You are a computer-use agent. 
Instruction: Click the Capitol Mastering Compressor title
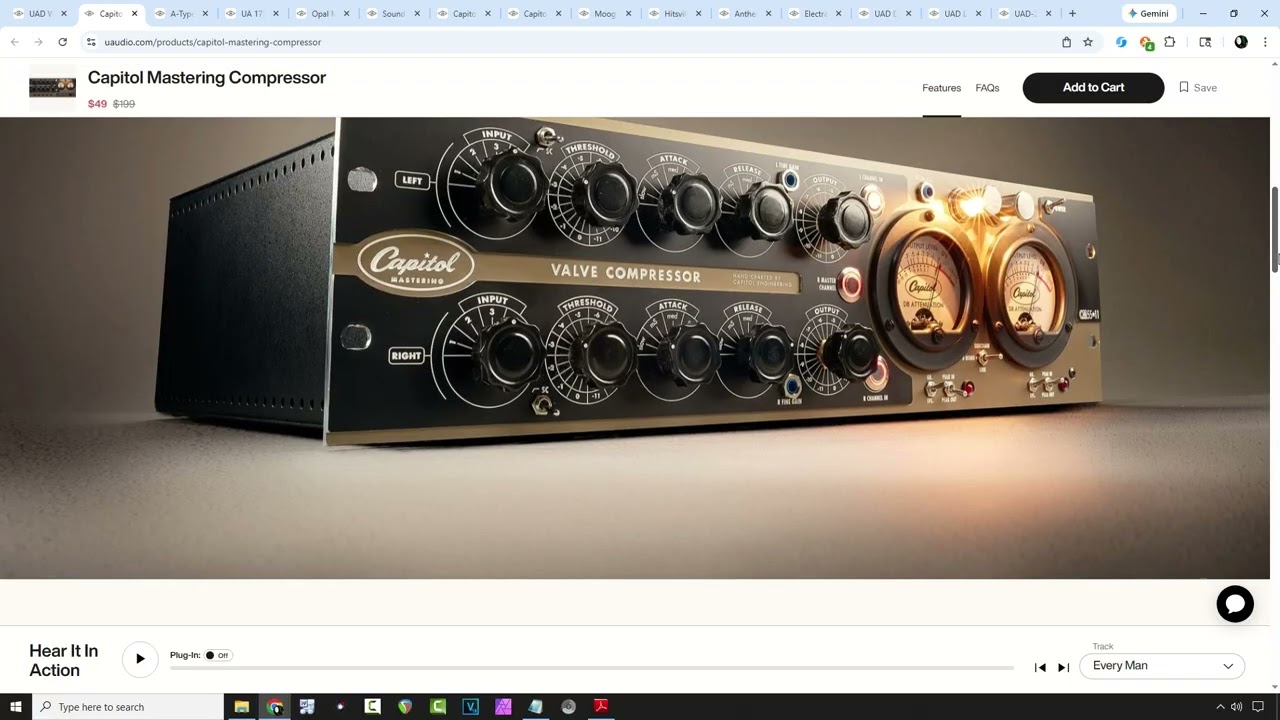[x=207, y=78]
